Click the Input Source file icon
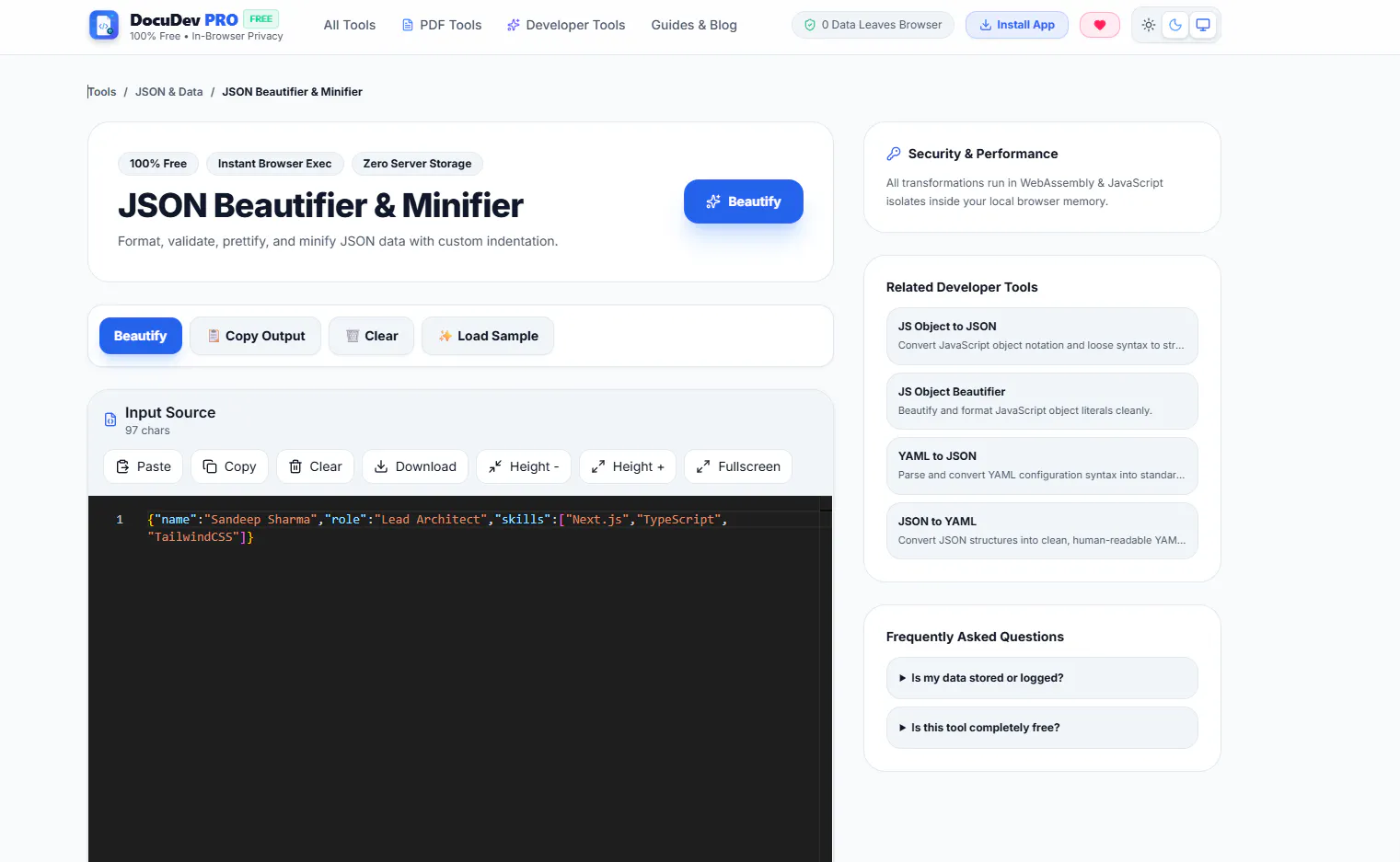Screen dimensions: 1400x862 tap(110, 420)
